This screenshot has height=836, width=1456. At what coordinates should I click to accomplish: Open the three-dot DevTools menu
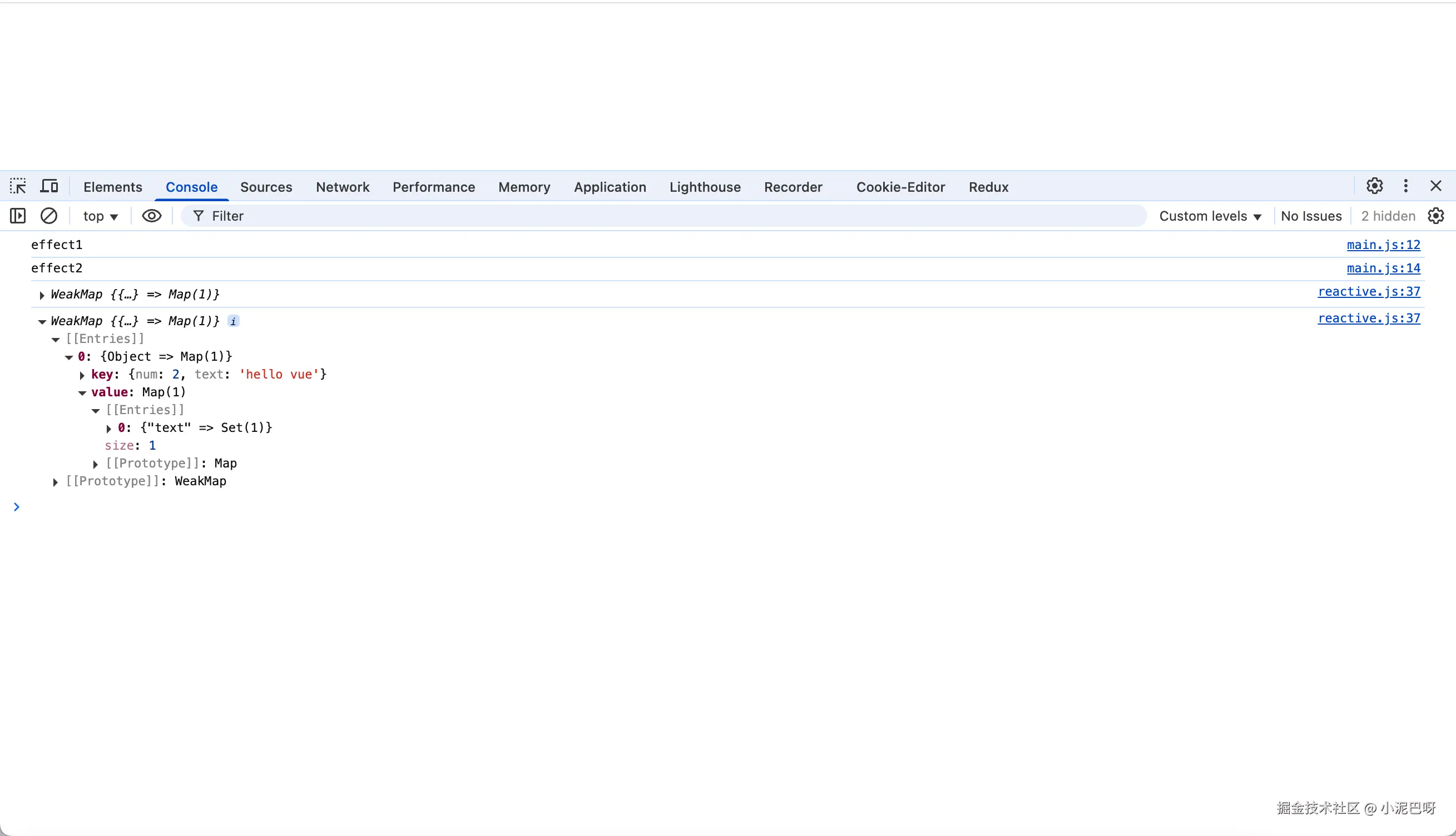tap(1405, 186)
